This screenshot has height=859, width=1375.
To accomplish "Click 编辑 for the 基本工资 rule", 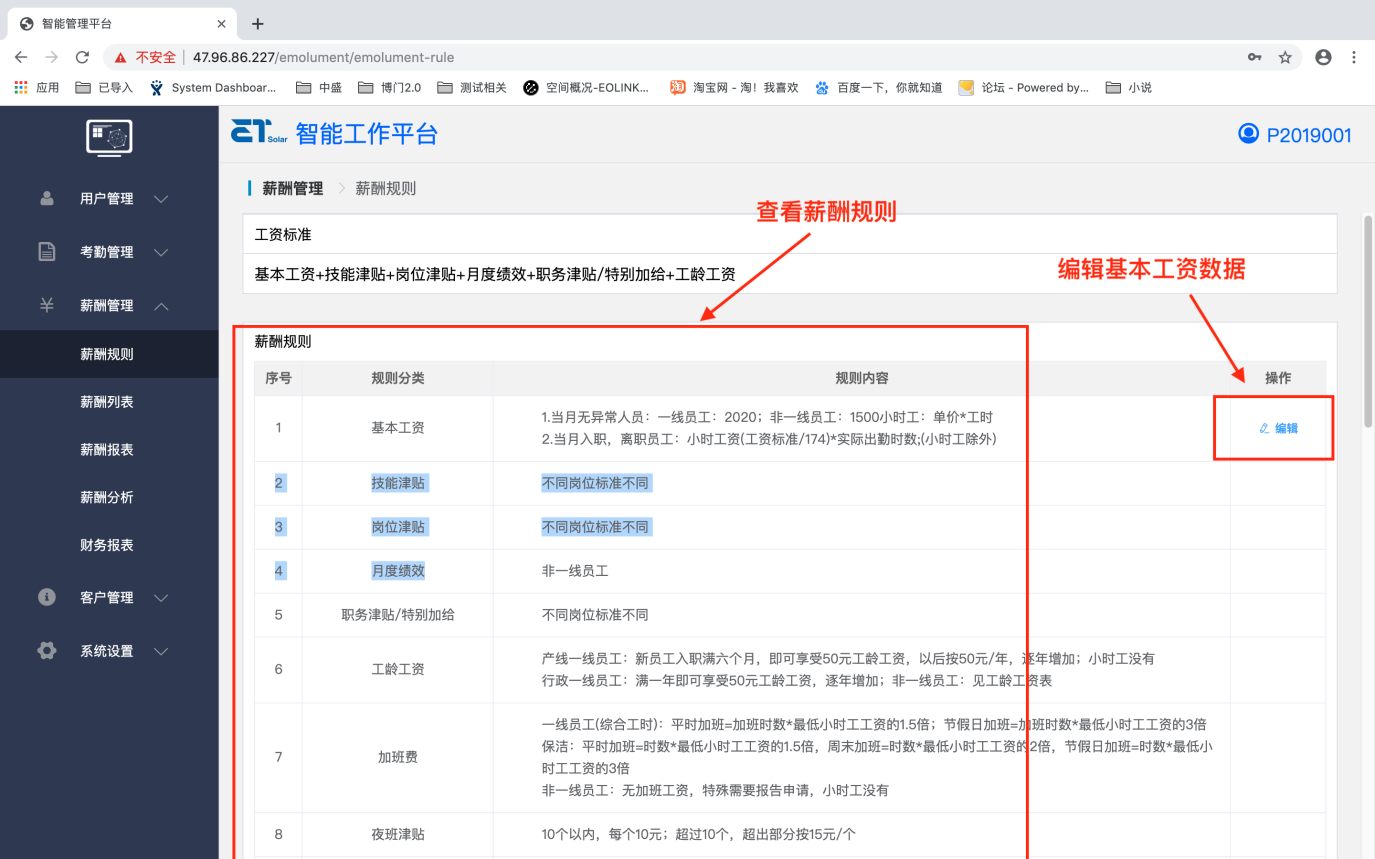I will pos(1278,428).
